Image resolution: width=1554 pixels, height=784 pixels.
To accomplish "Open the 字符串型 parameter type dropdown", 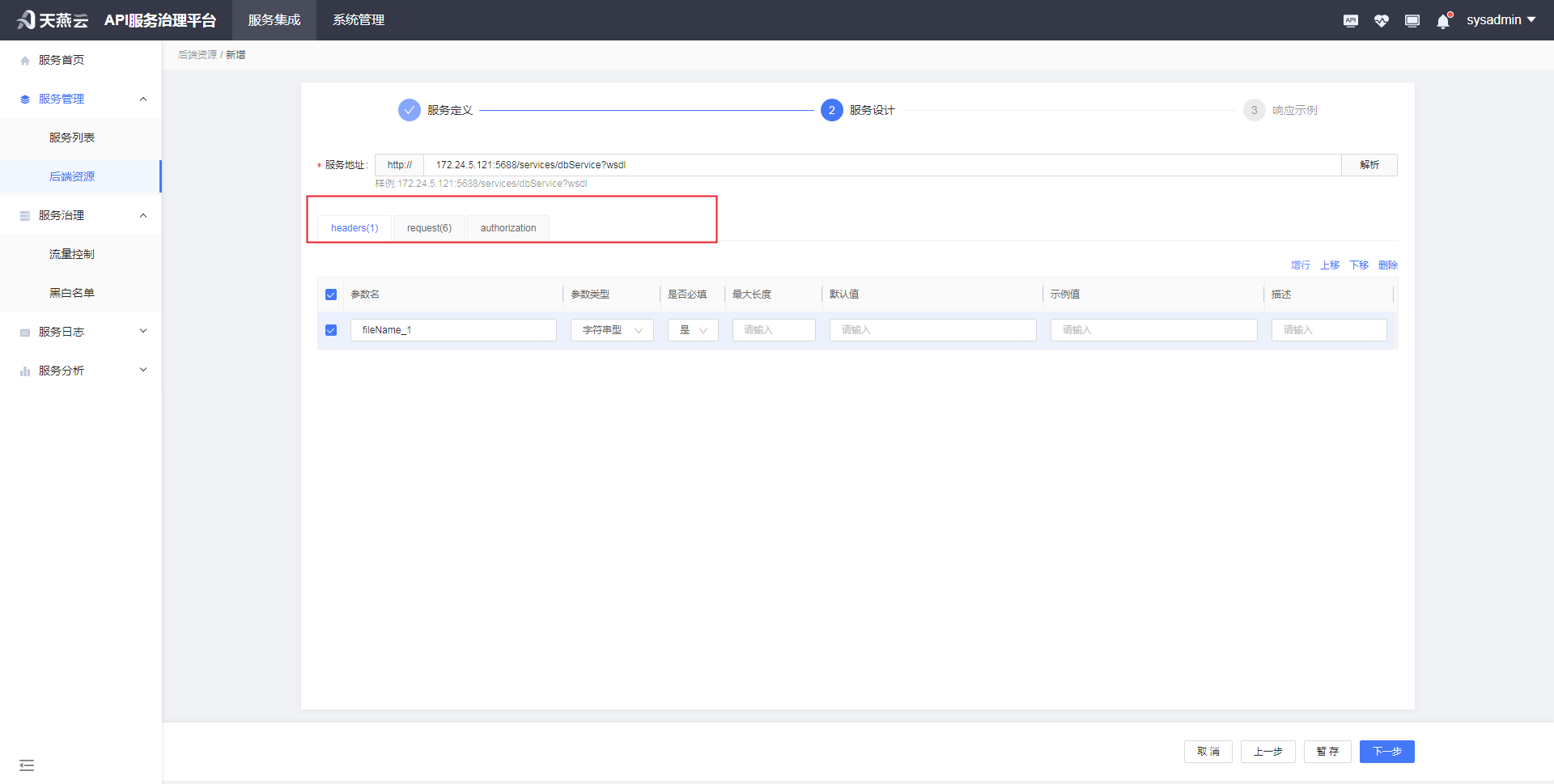I will (611, 330).
